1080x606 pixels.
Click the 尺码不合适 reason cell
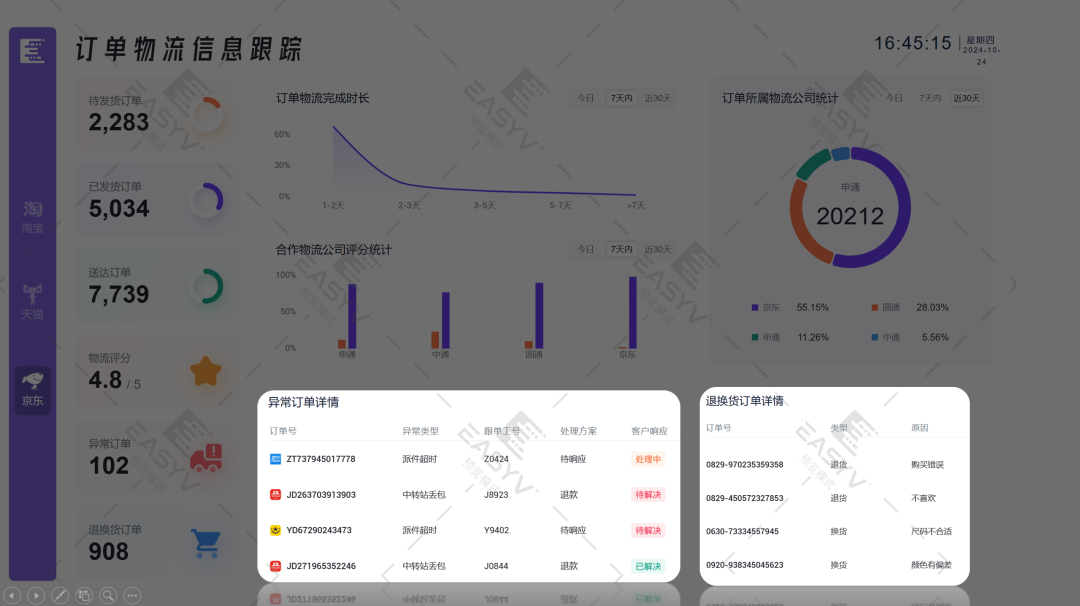(931, 532)
